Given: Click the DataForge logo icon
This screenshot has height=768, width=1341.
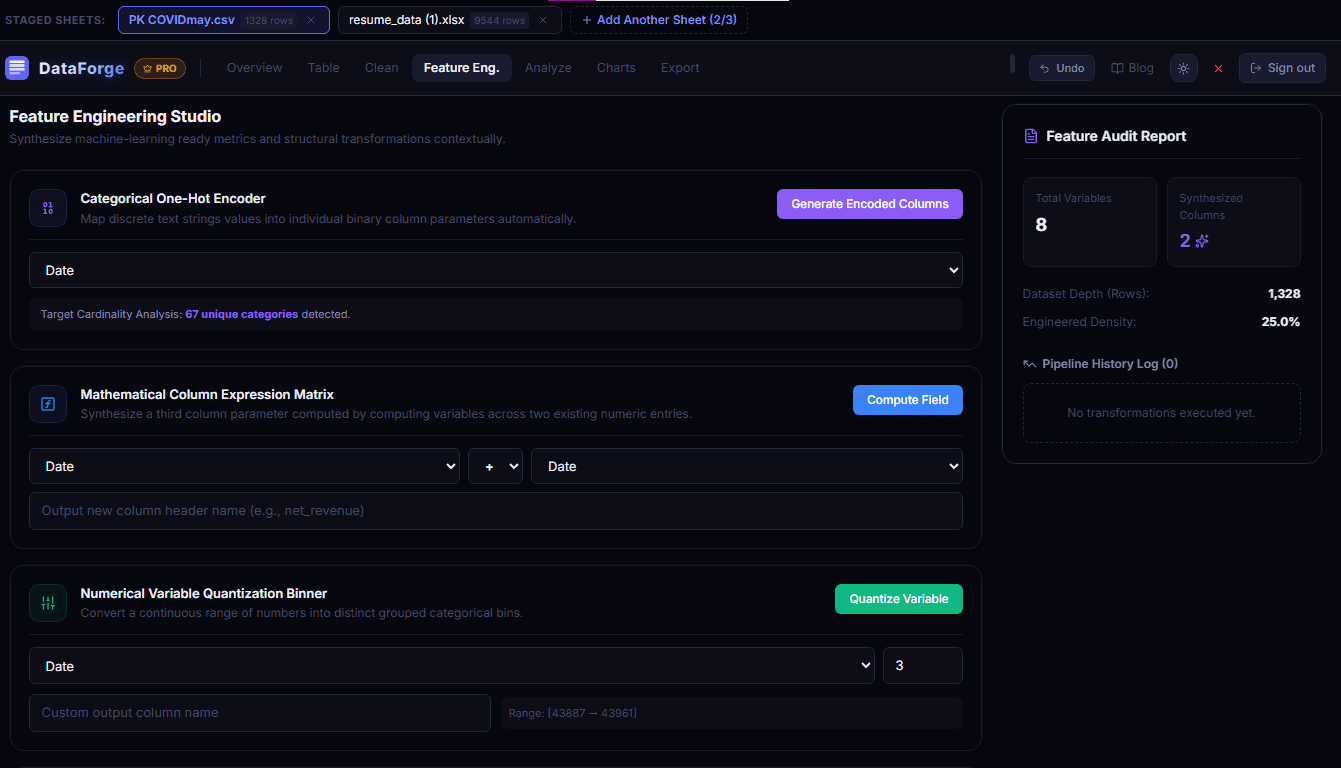Looking at the screenshot, I should pyautogui.click(x=17, y=68).
